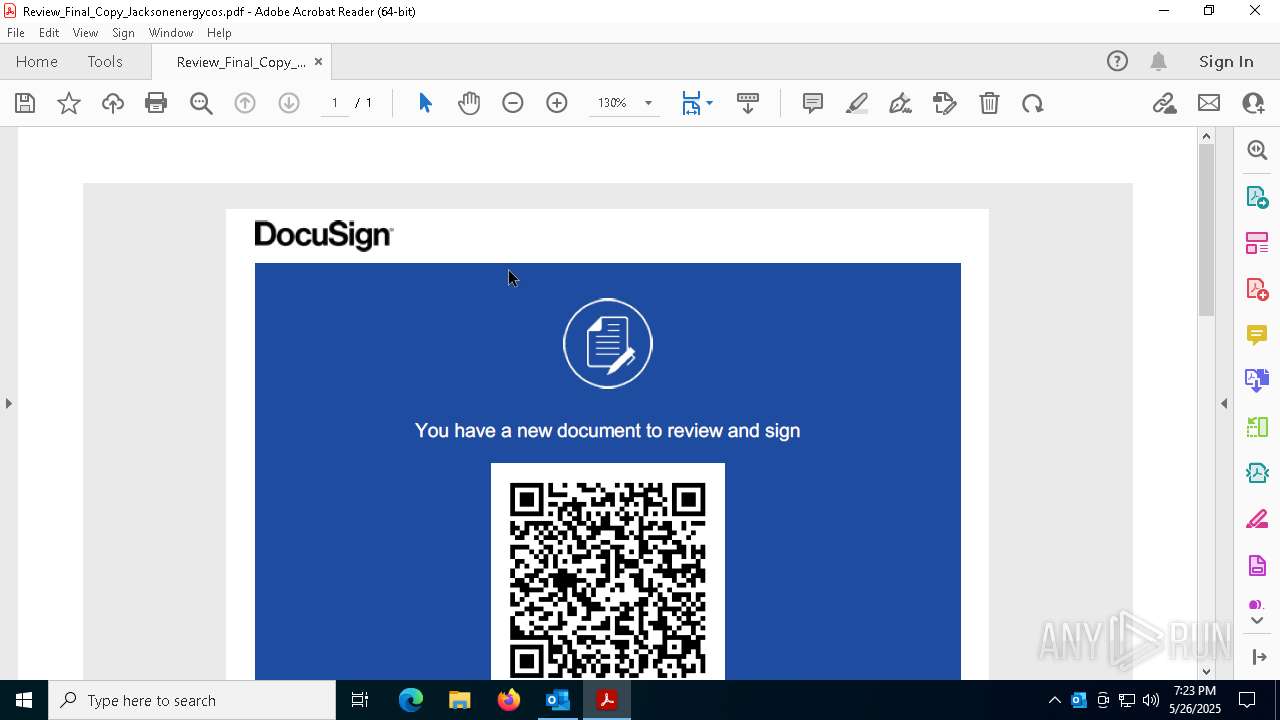Image resolution: width=1280 pixels, height=720 pixels.
Task: Click the DocuSign logo in the PDF
Action: [324, 236]
